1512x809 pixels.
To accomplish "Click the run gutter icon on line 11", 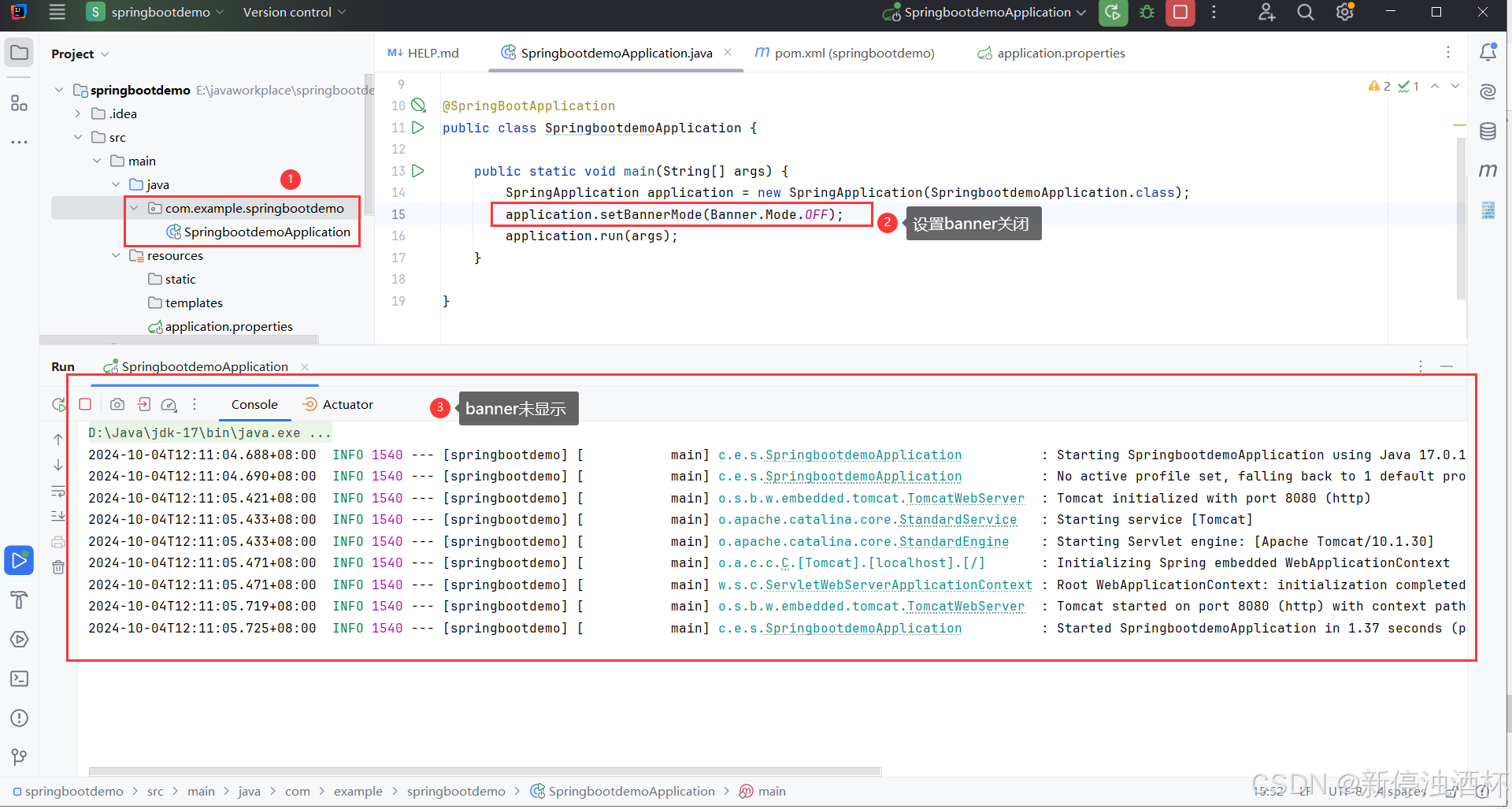I will click(x=418, y=128).
